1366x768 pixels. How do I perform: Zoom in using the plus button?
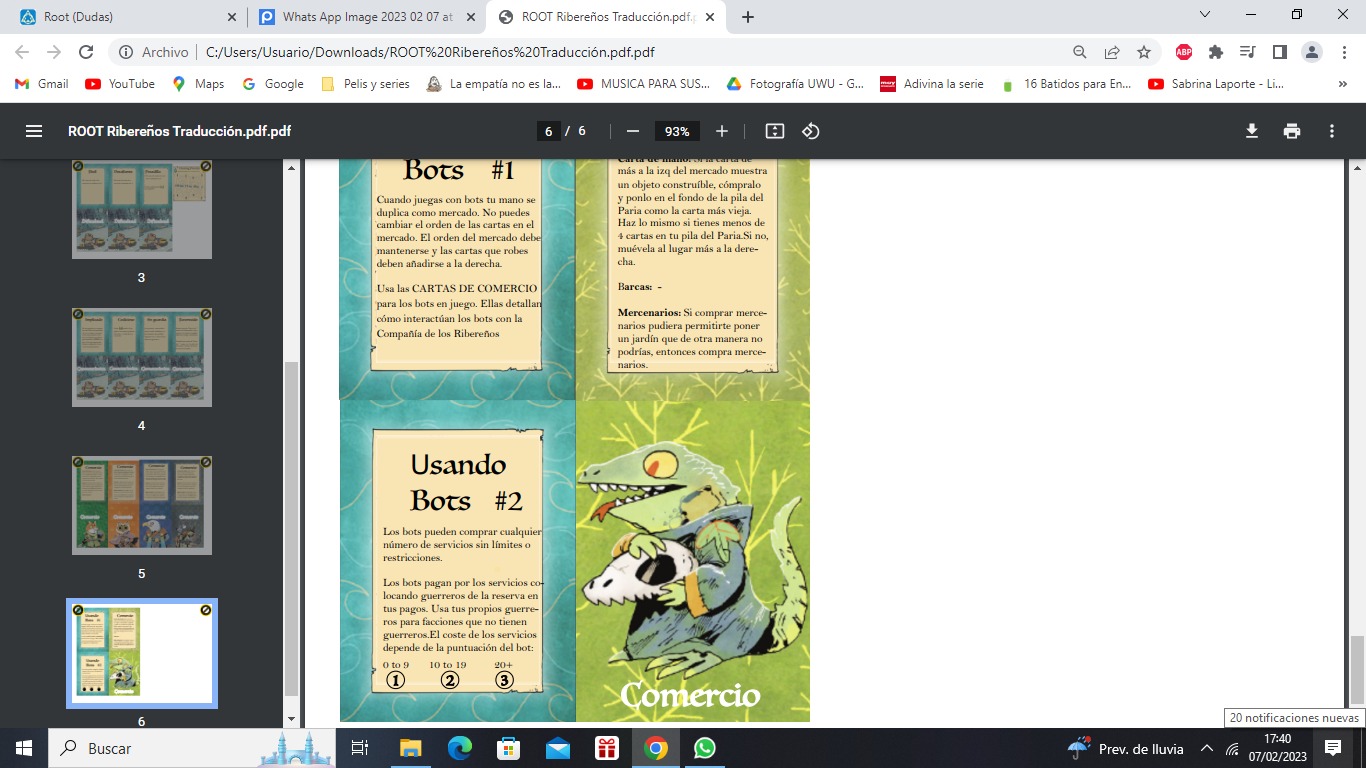point(722,131)
